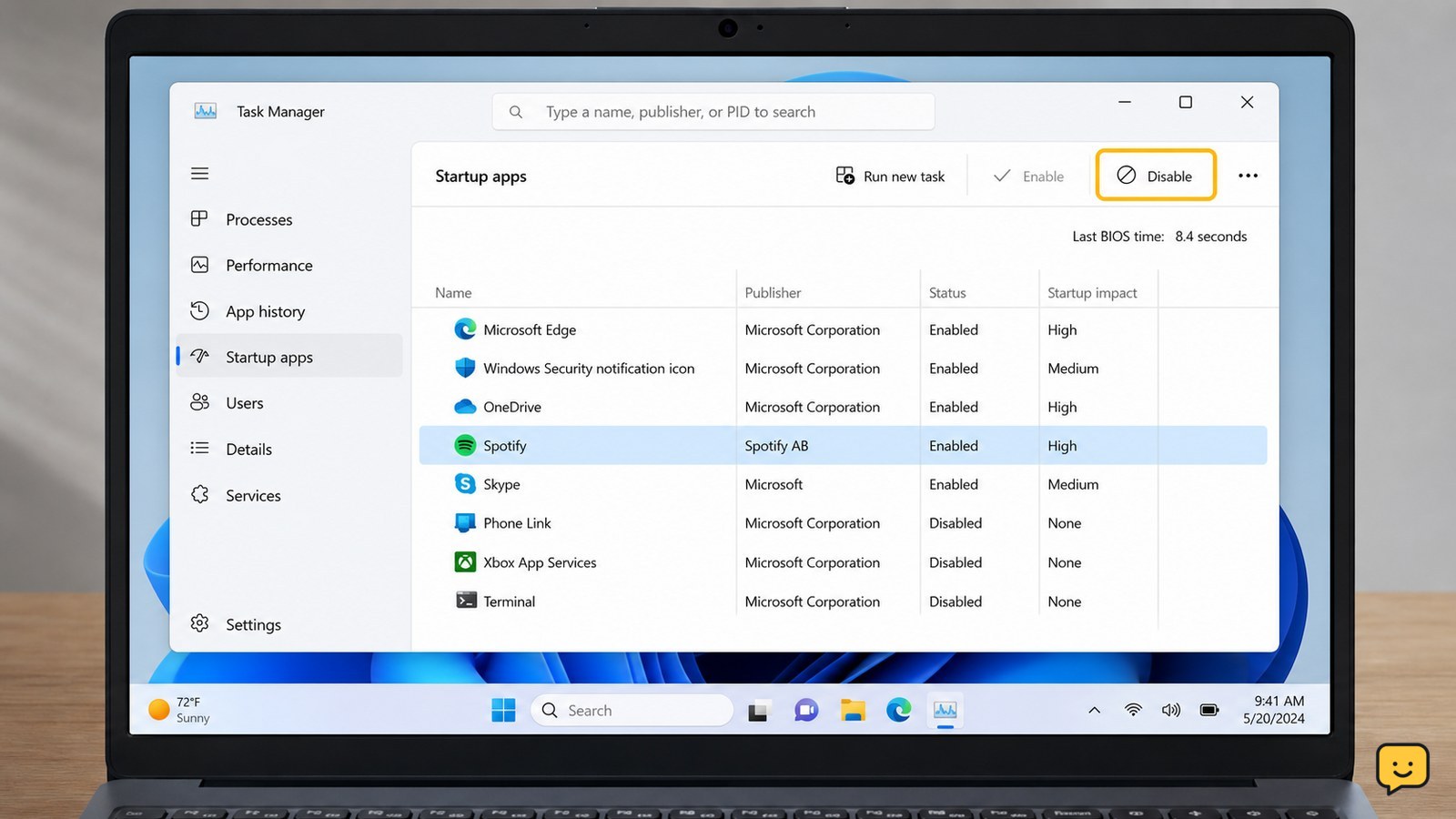1456x819 pixels.
Task: Click the Spotify icon in the selected row
Action: [x=465, y=445]
